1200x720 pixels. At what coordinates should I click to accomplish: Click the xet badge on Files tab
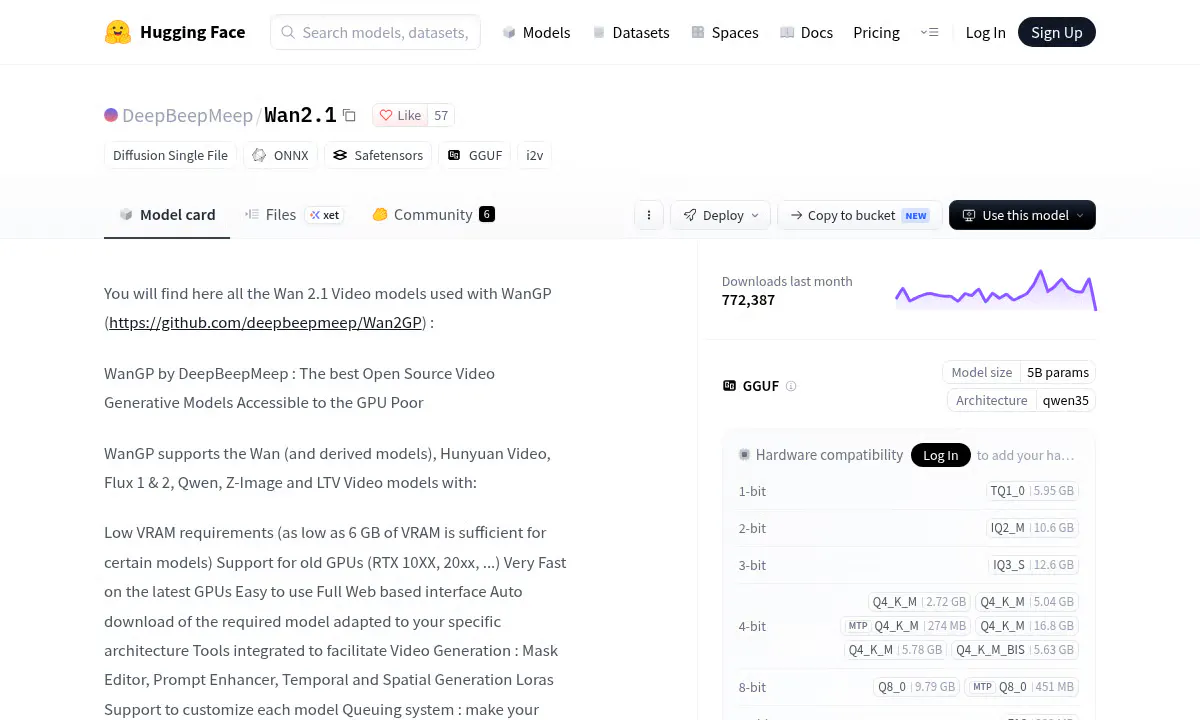[x=324, y=215]
